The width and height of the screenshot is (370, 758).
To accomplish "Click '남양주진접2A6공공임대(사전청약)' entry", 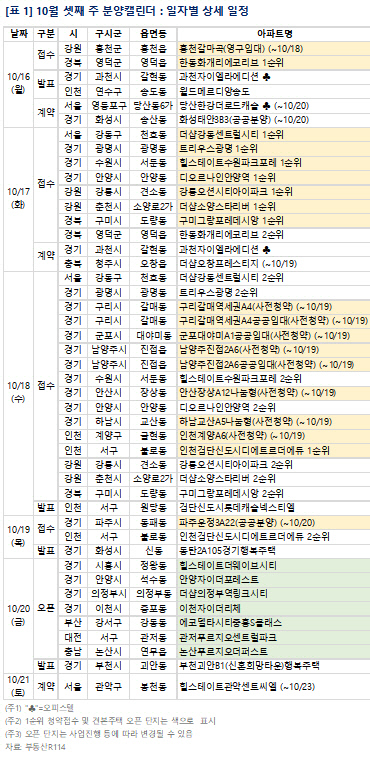I will point(248,364).
